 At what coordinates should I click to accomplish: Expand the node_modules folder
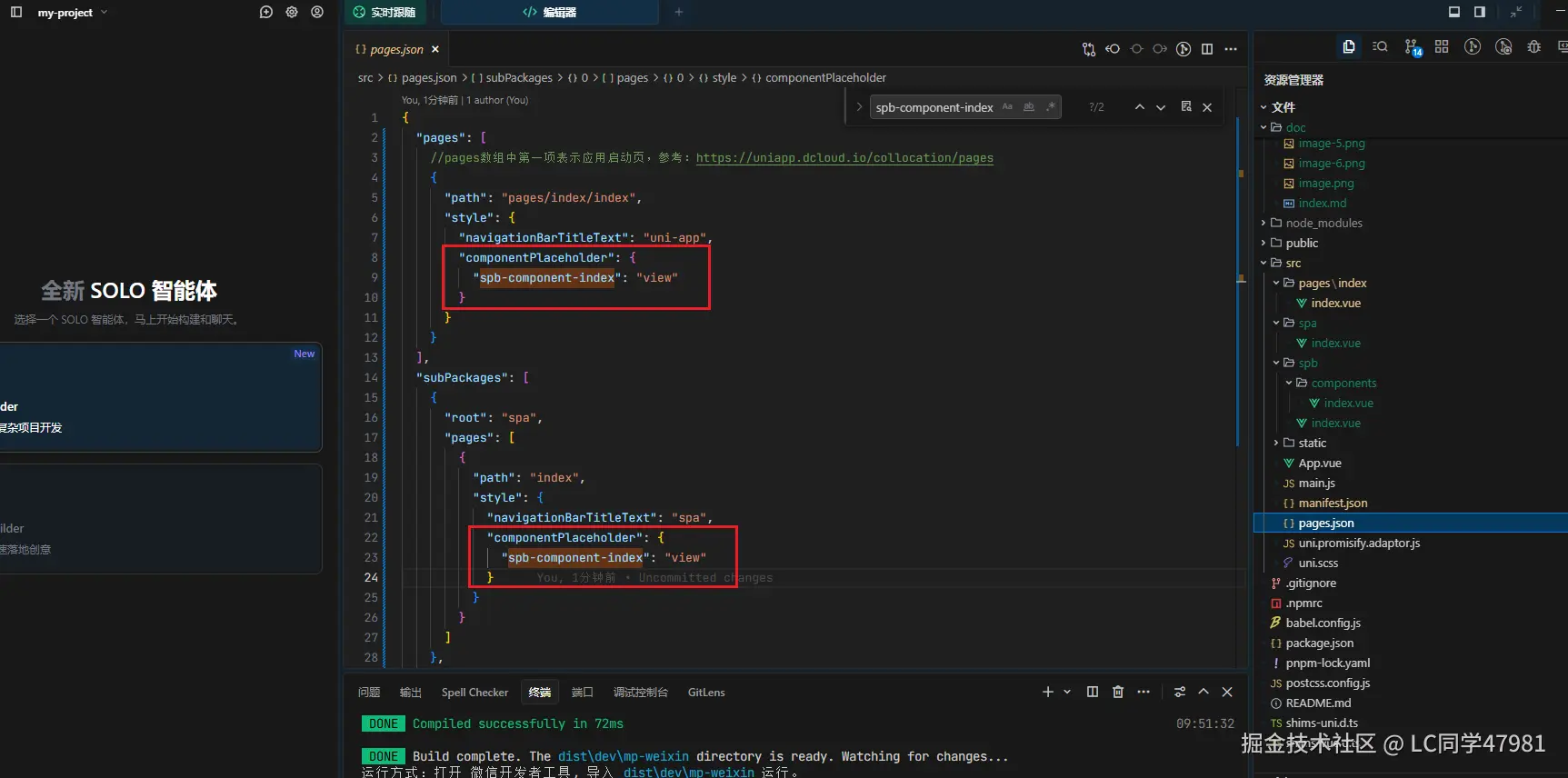1323,224
